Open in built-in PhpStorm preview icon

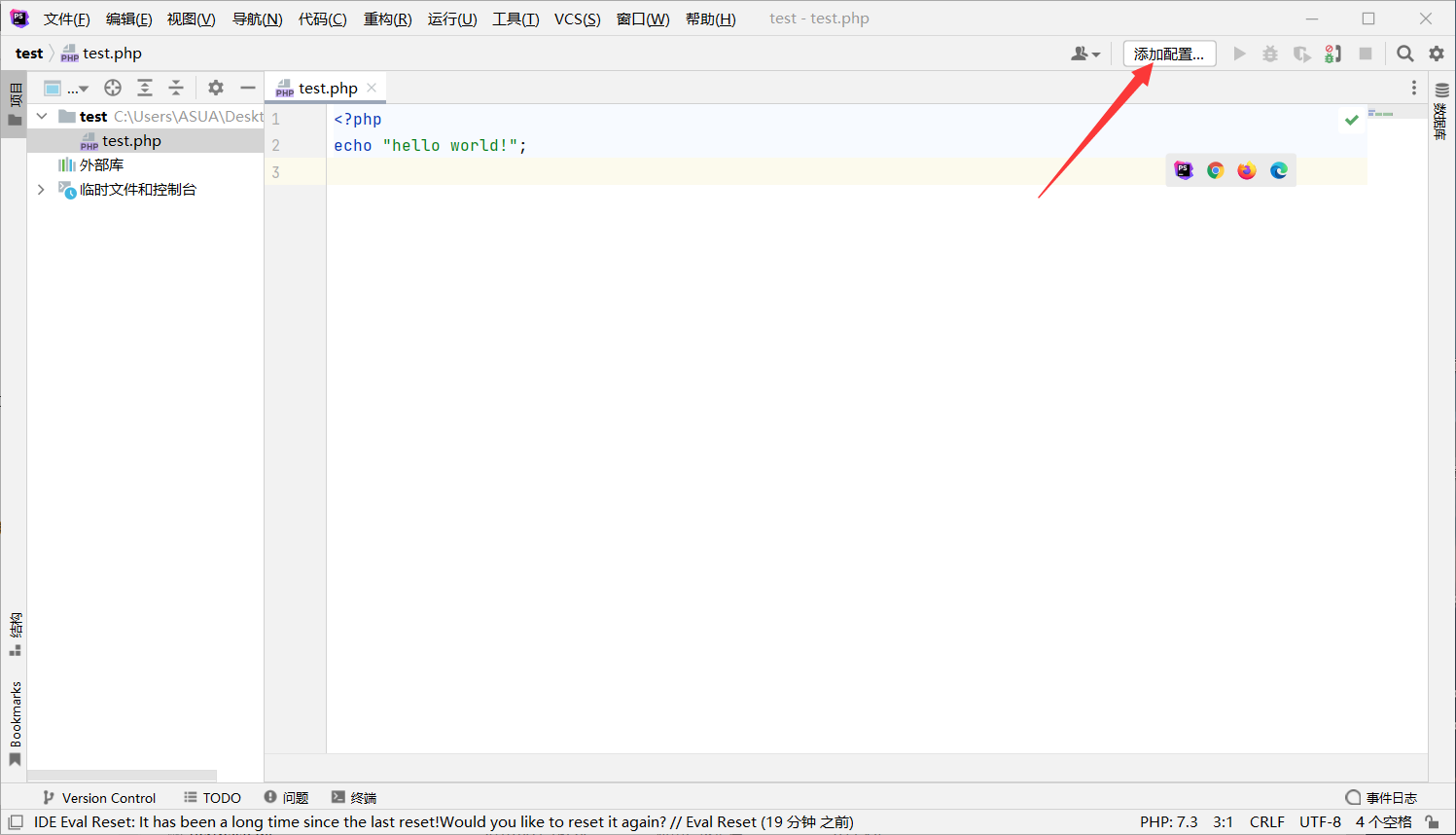coord(1184,170)
